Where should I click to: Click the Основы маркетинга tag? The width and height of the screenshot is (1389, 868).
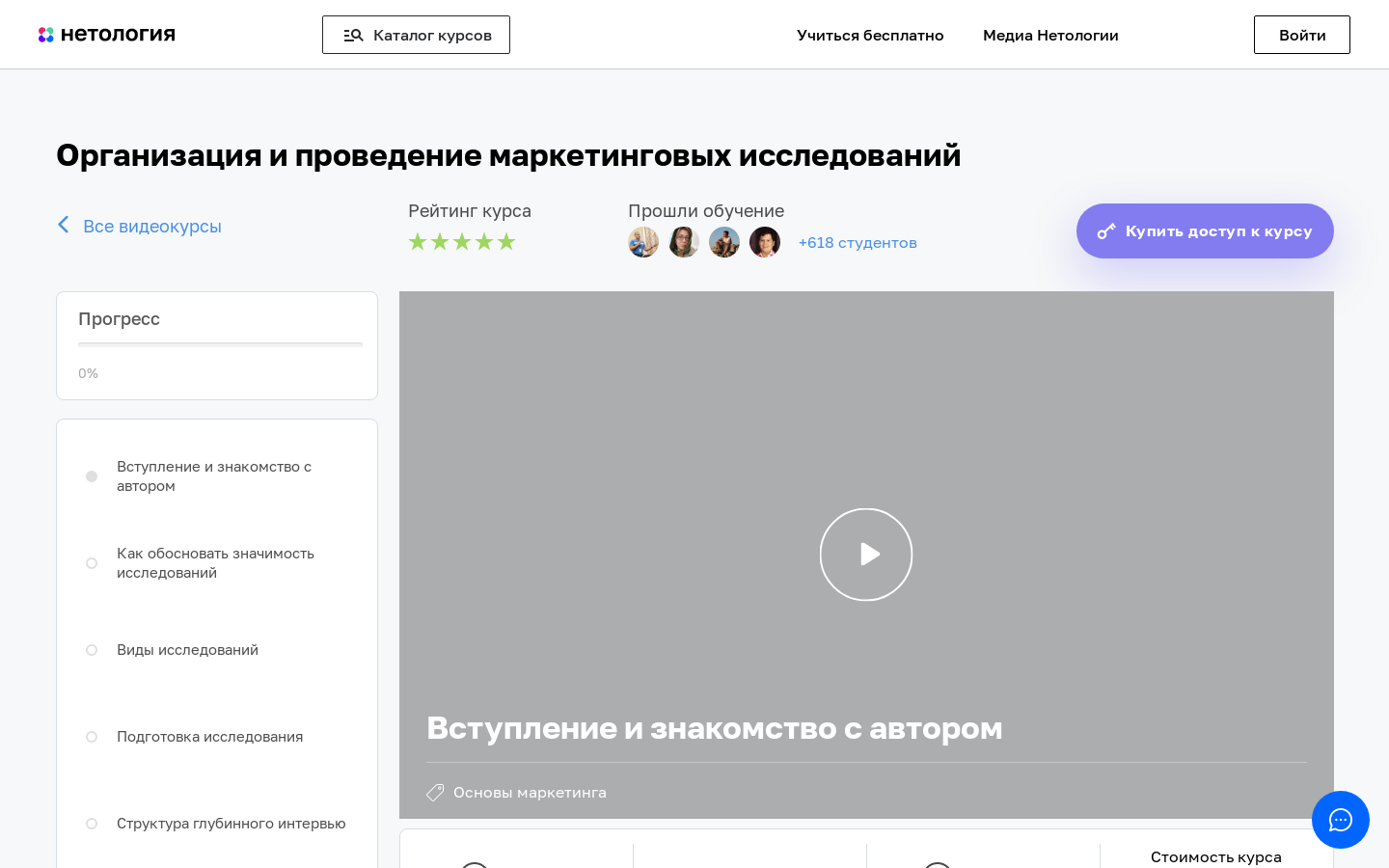pyautogui.click(x=530, y=793)
